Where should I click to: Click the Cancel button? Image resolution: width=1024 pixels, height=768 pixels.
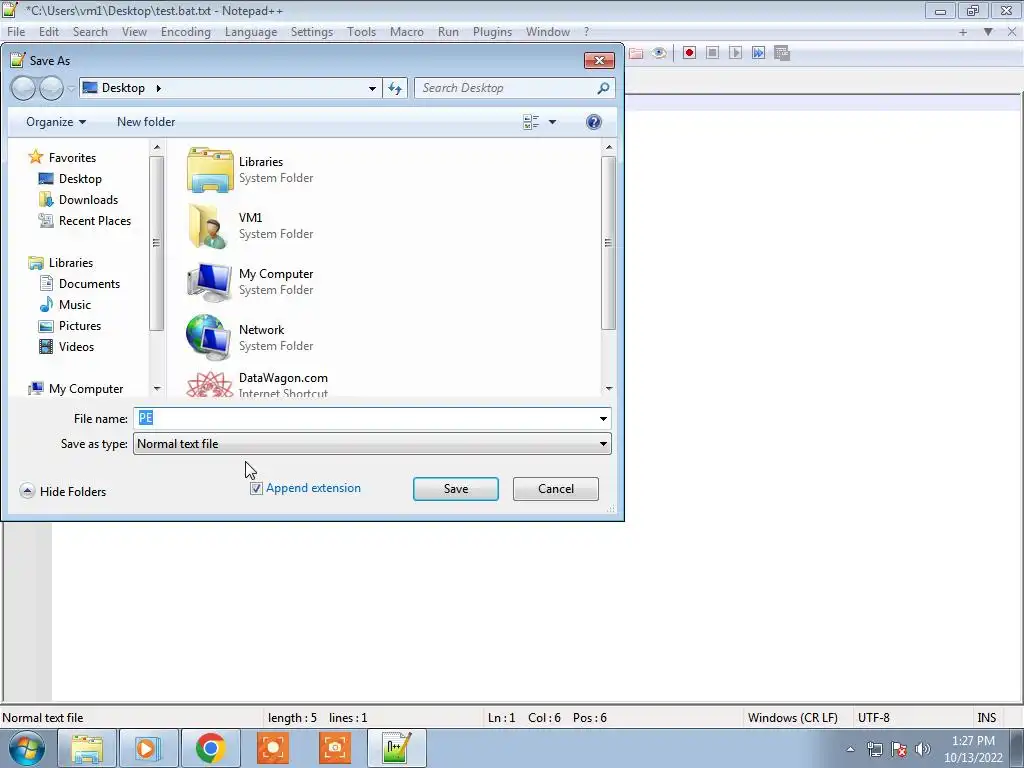(x=556, y=489)
